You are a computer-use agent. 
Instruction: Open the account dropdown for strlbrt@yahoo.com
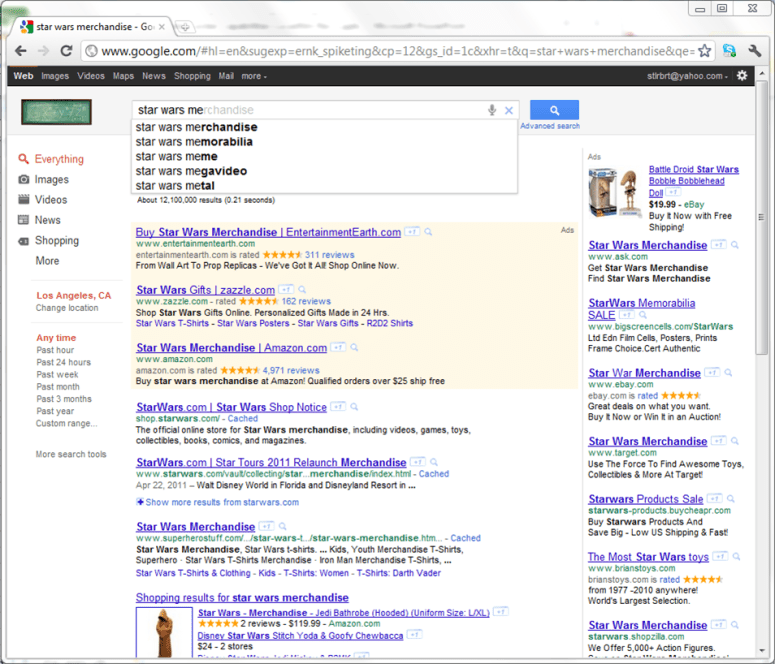pyautogui.click(x=690, y=76)
